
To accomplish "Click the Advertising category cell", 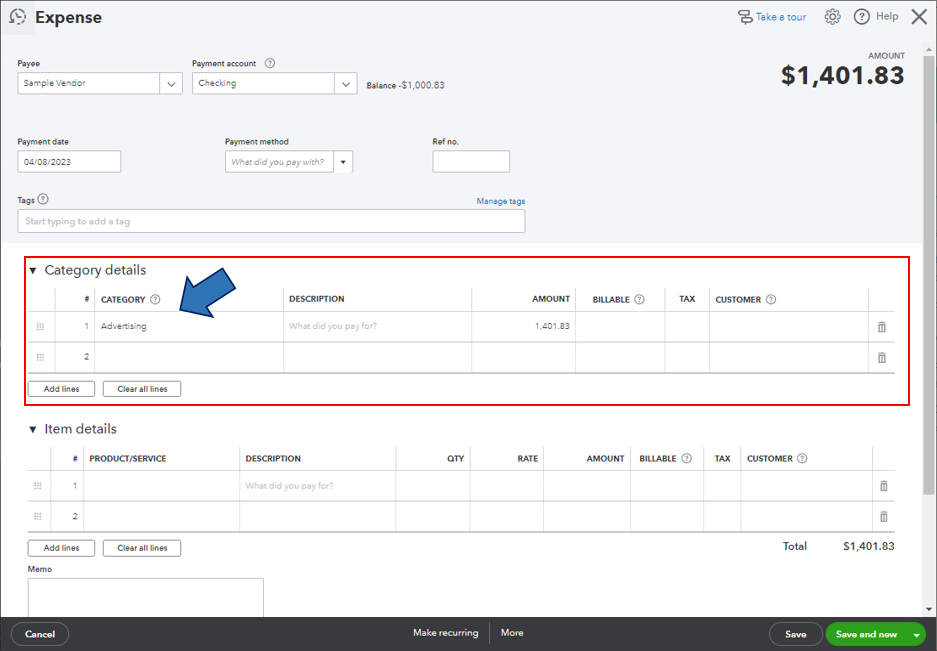I will (x=189, y=326).
